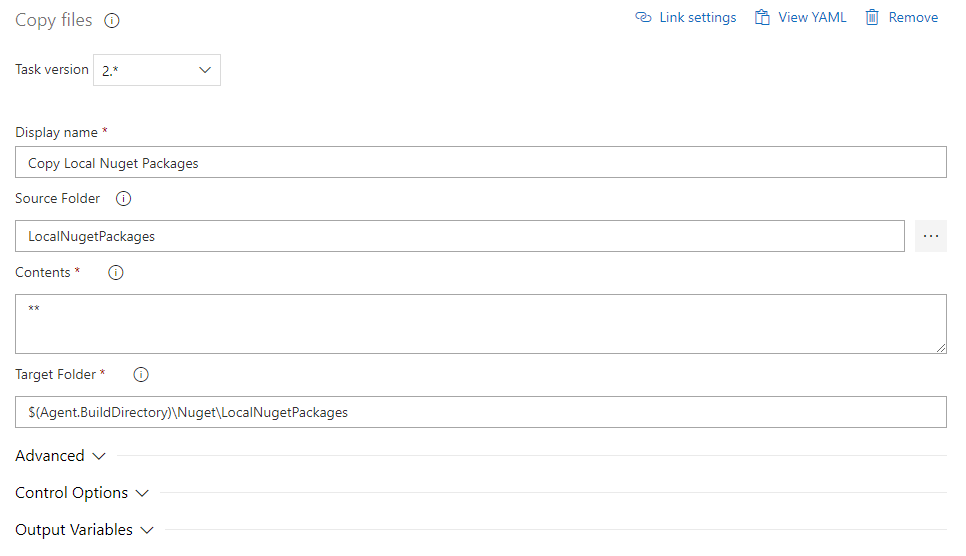The image size is (966, 556).
Task: Edit the Target Folder input field
Action: [481, 412]
